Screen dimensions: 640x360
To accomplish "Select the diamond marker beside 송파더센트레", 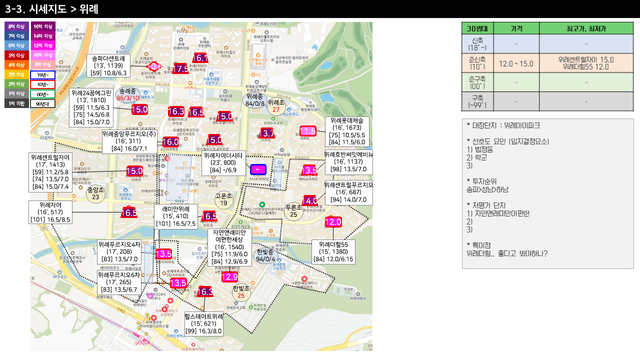I will point(154,66).
